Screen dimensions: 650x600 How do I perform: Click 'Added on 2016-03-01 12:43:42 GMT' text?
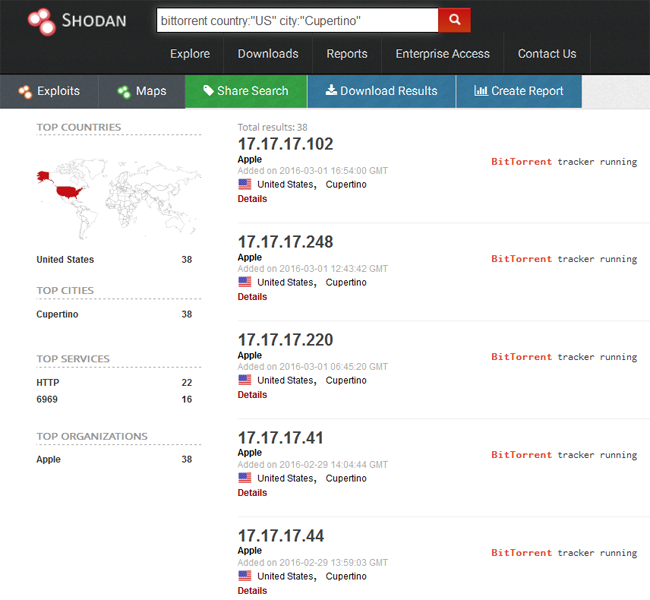coord(313,269)
